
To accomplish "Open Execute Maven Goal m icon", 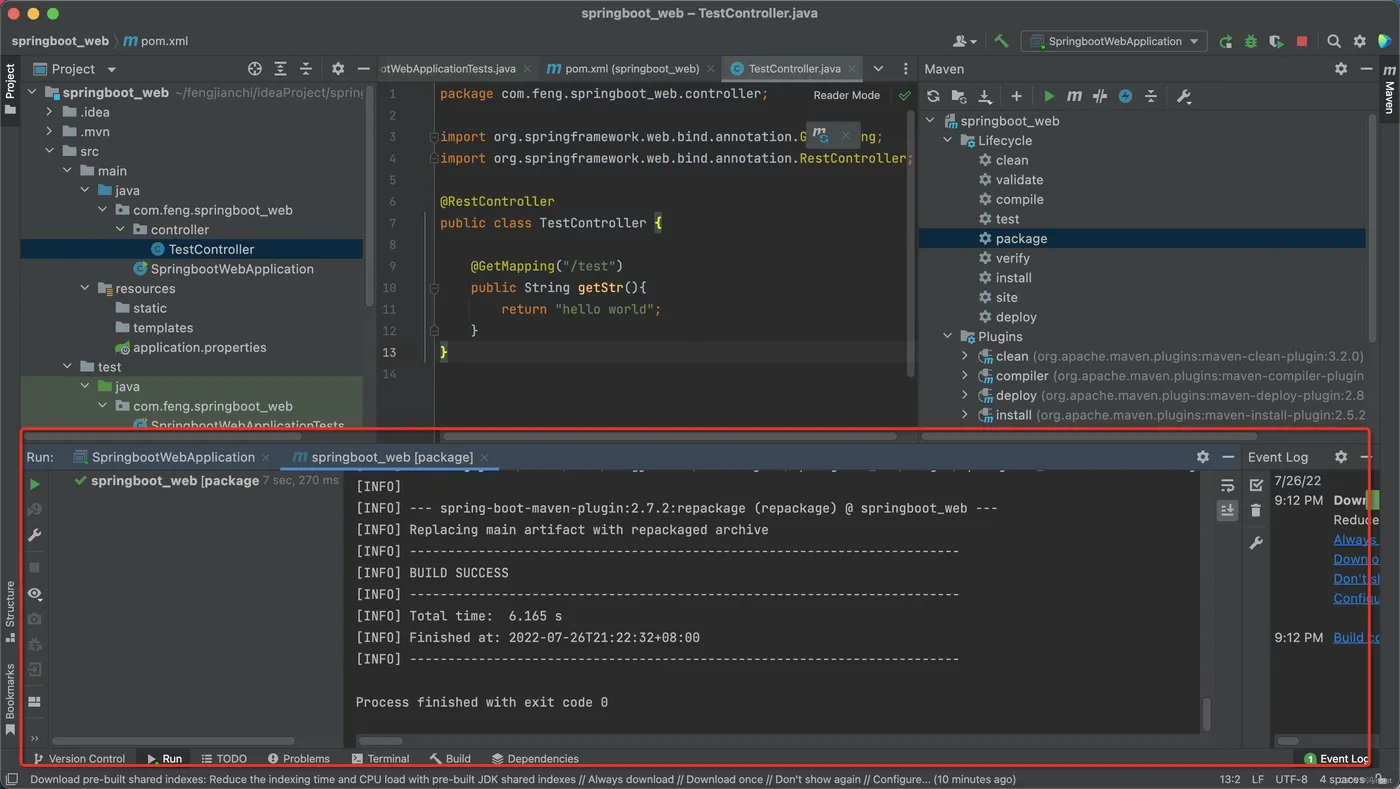I will tap(1074, 96).
